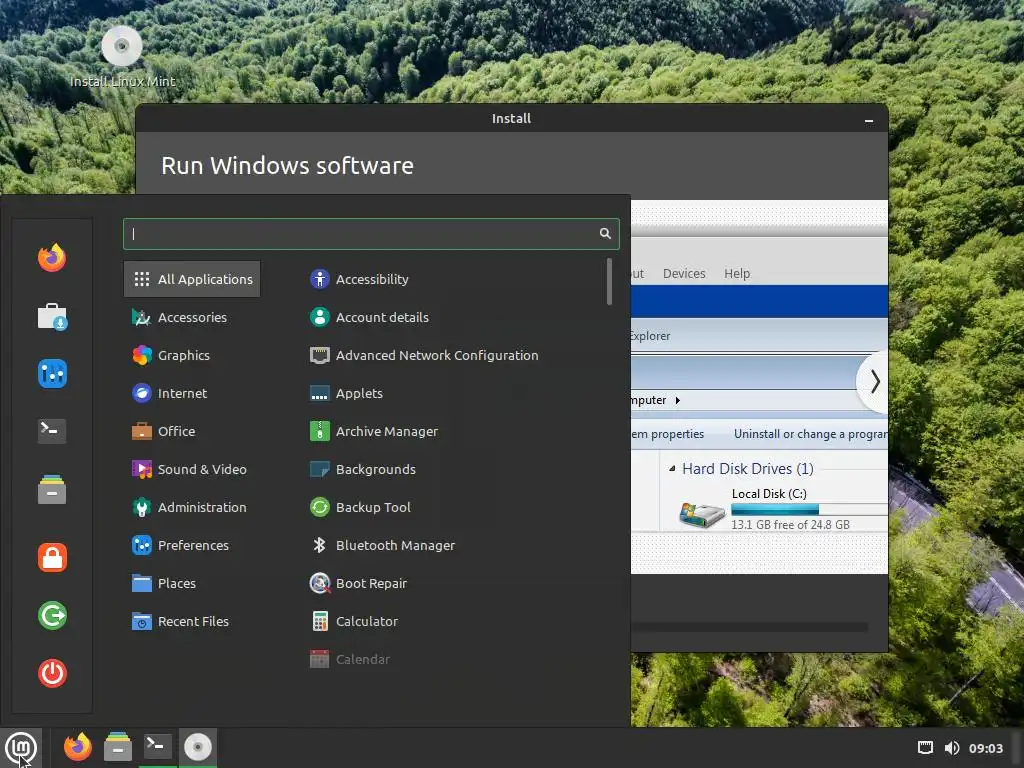Screen dimensions: 1024x768
Task: Select the All Applications category
Action: pyautogui.click(x=192, y=279)
